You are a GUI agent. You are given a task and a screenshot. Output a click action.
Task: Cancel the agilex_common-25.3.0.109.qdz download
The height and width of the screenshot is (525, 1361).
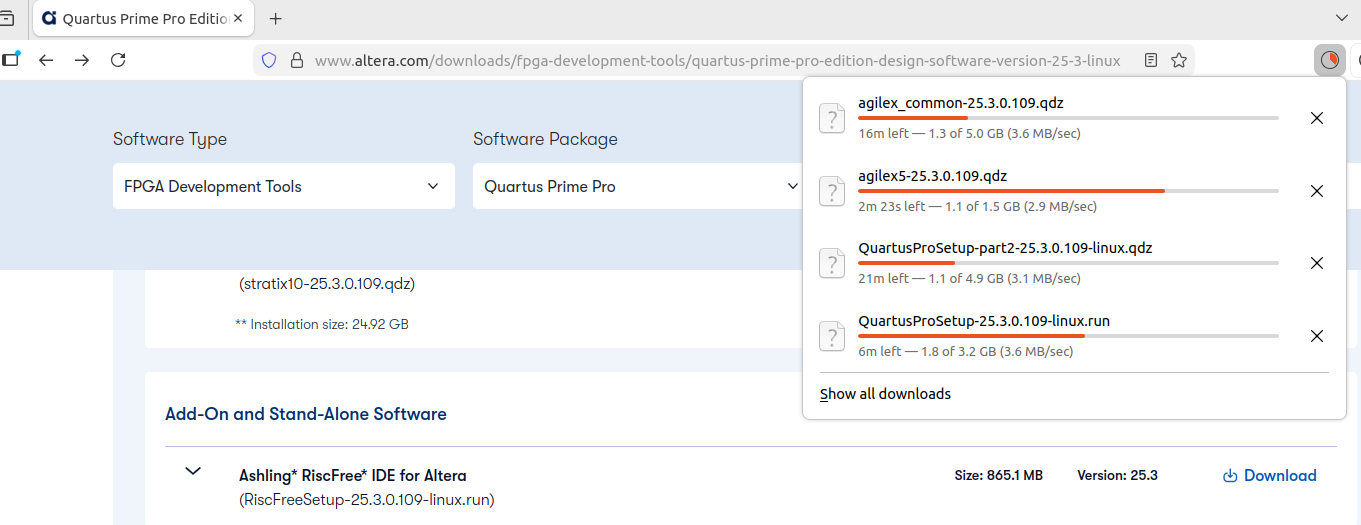pos(1316,118)
